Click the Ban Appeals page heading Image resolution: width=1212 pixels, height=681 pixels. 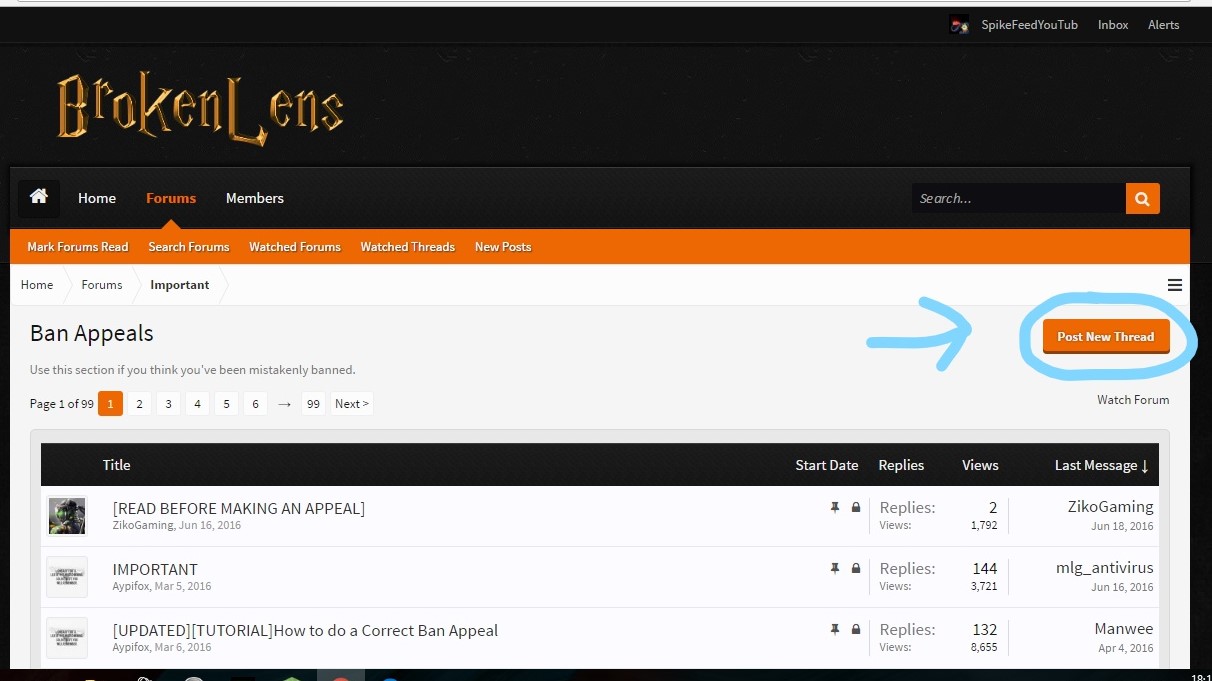tap(92, 333)
